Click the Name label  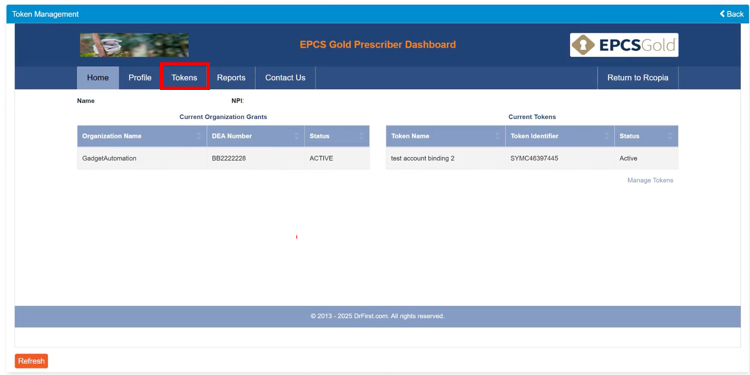pyautogui.click(x=86, y=101)
